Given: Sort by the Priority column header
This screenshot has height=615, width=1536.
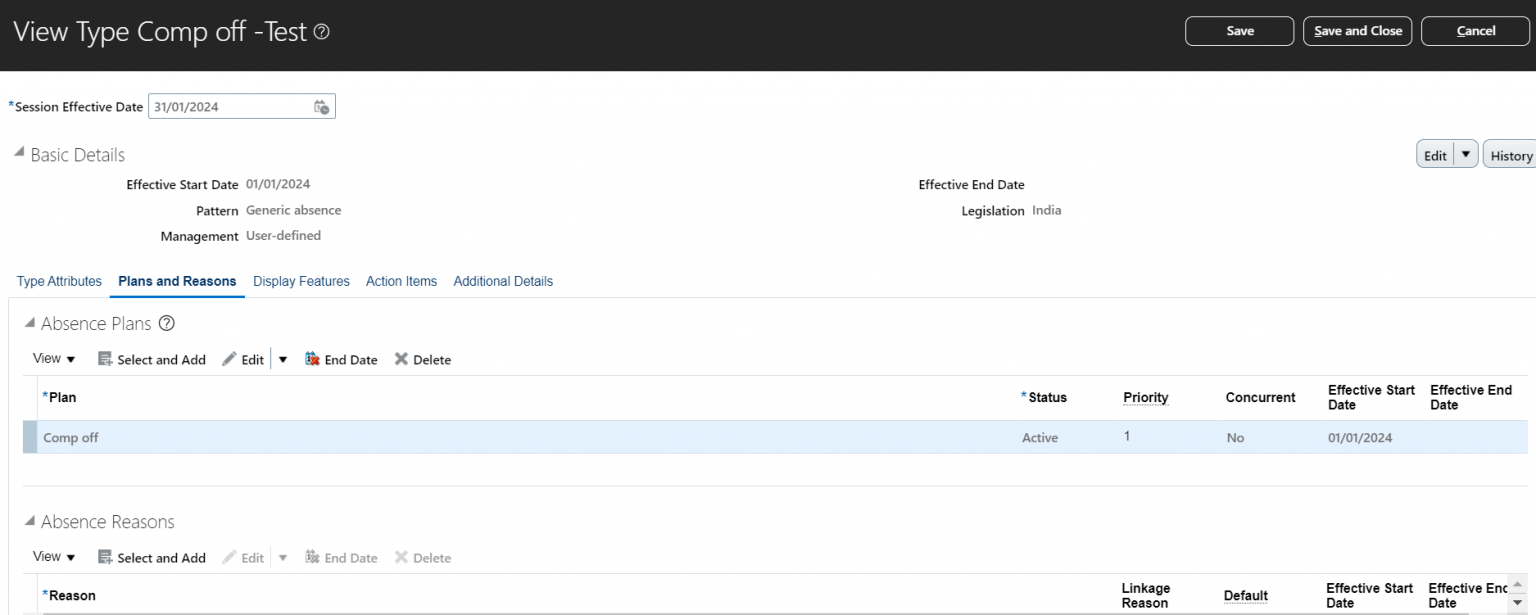Looking at the screenshot, I should 1144,397.
